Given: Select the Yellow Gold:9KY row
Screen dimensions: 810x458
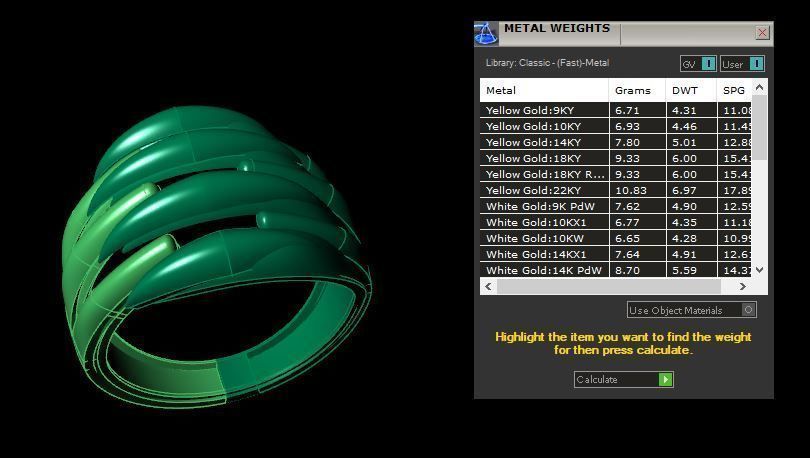Looking at the screenshot, I should [616, 110].
